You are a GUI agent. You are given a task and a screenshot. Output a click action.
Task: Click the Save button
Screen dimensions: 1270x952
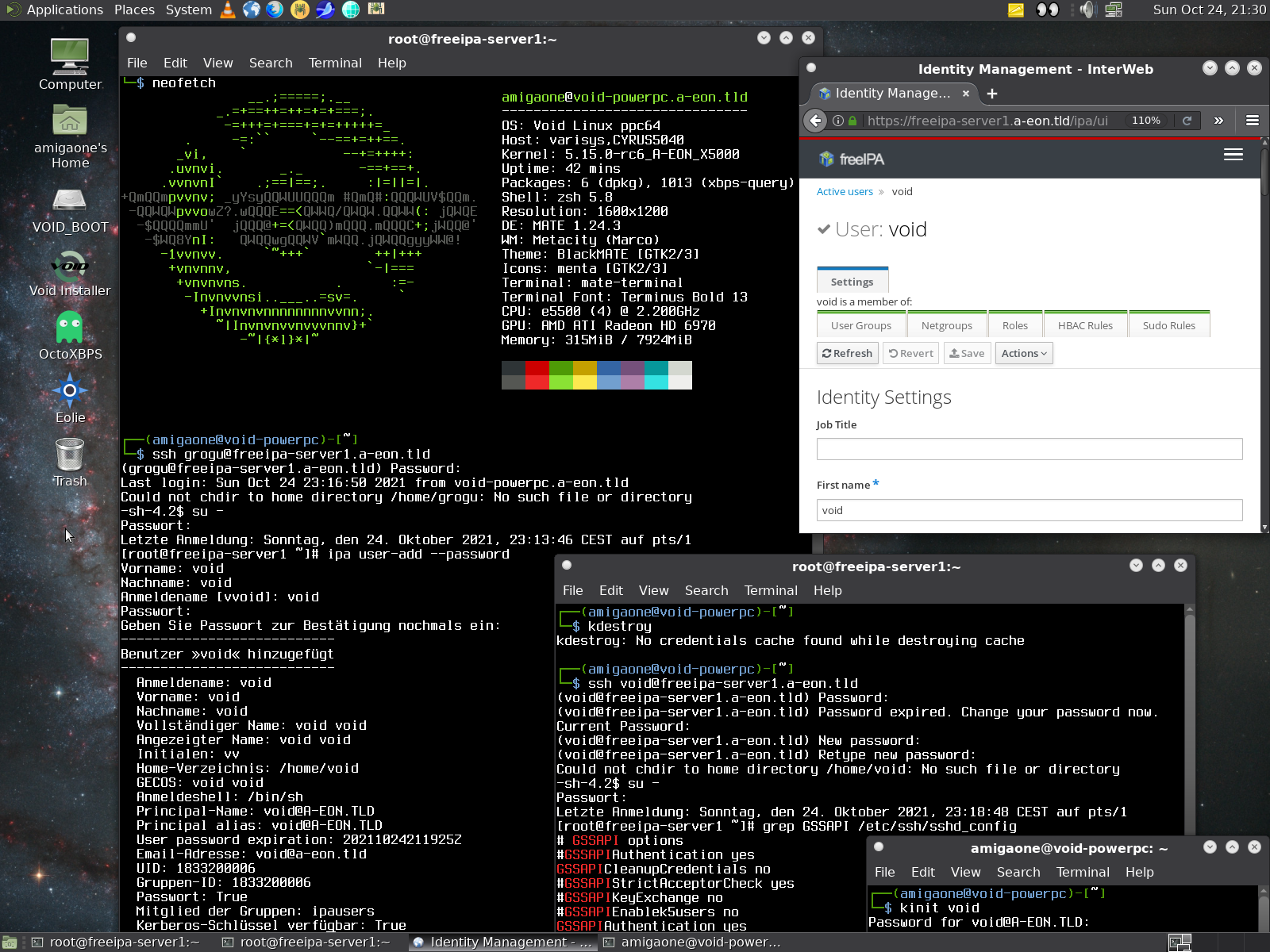967,353
